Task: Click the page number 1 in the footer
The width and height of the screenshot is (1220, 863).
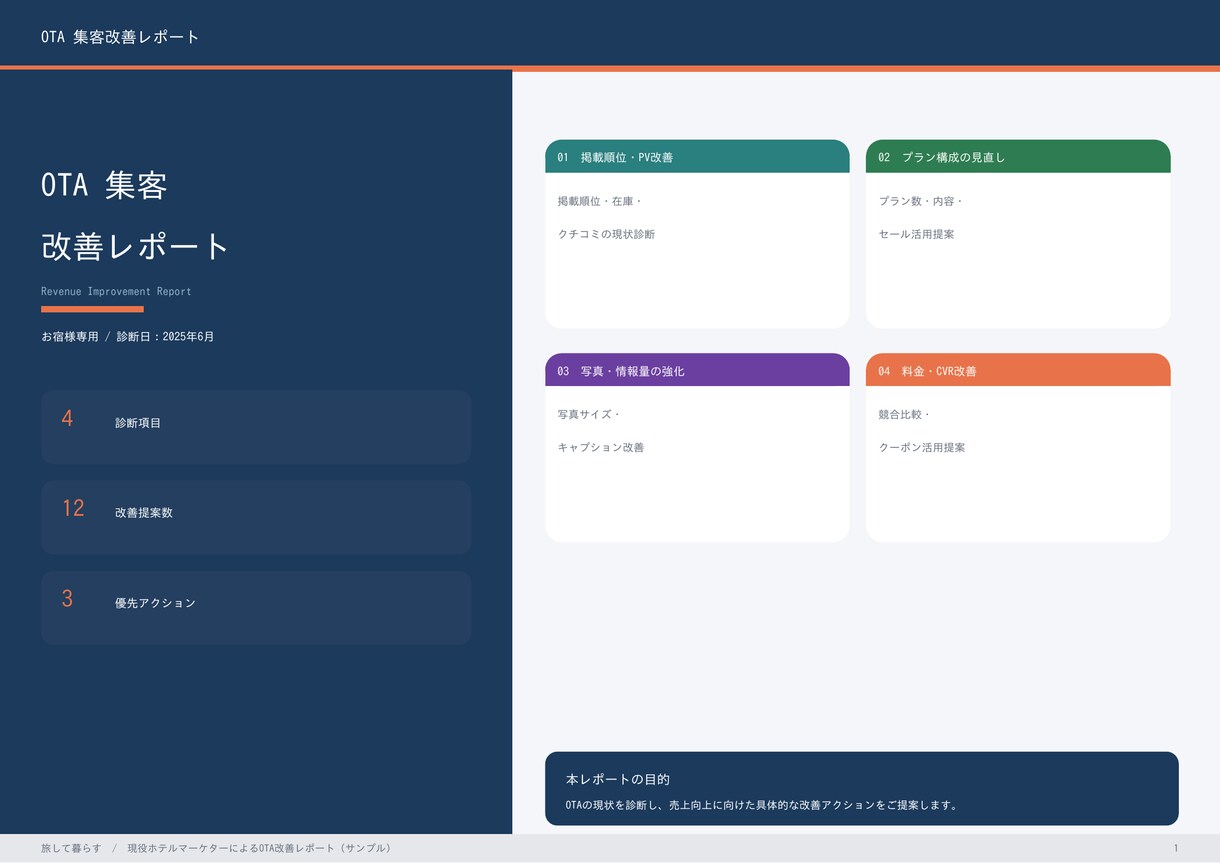Action: coord(1176,848)
